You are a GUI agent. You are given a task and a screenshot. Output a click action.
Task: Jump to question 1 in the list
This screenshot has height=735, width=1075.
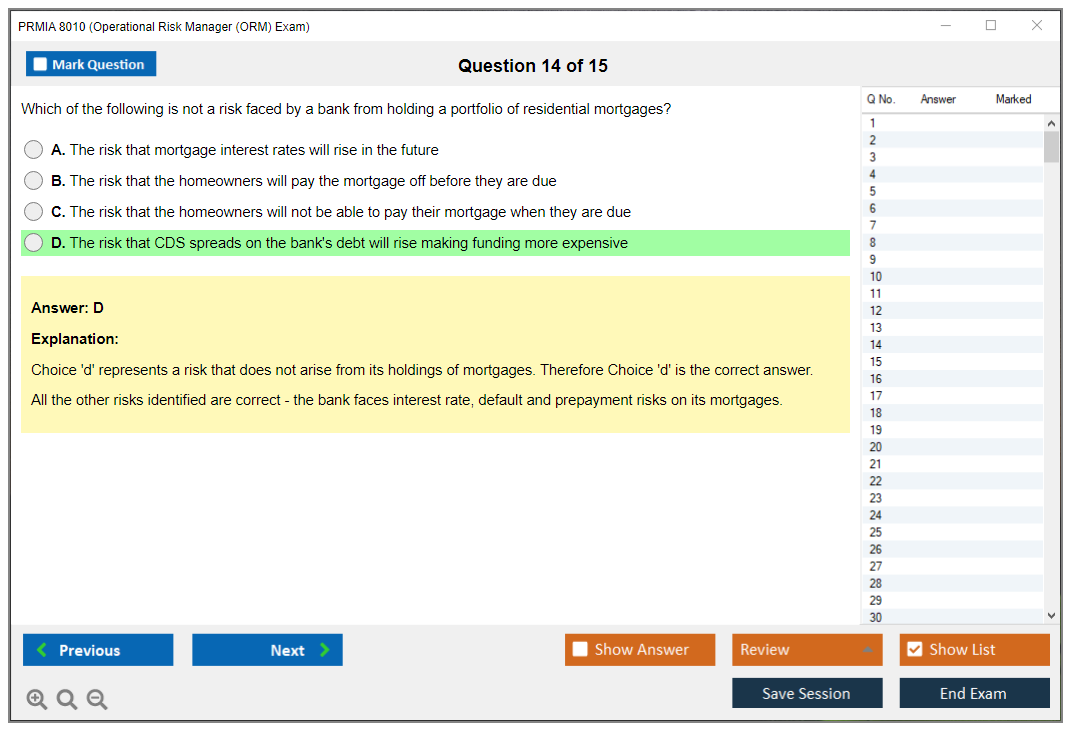click(x=873, y=123)
